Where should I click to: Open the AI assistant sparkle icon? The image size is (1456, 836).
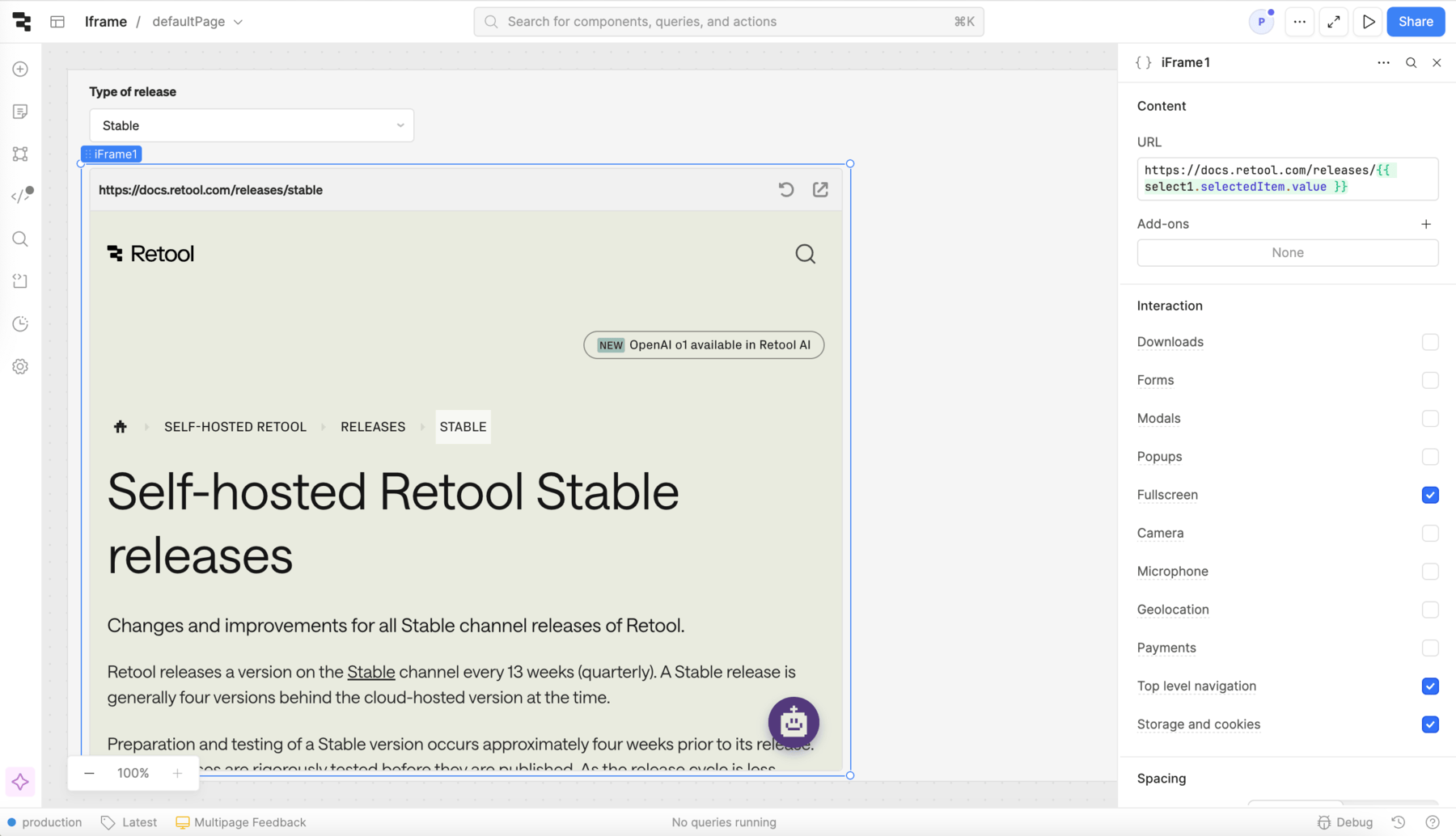tap(20, 782)
